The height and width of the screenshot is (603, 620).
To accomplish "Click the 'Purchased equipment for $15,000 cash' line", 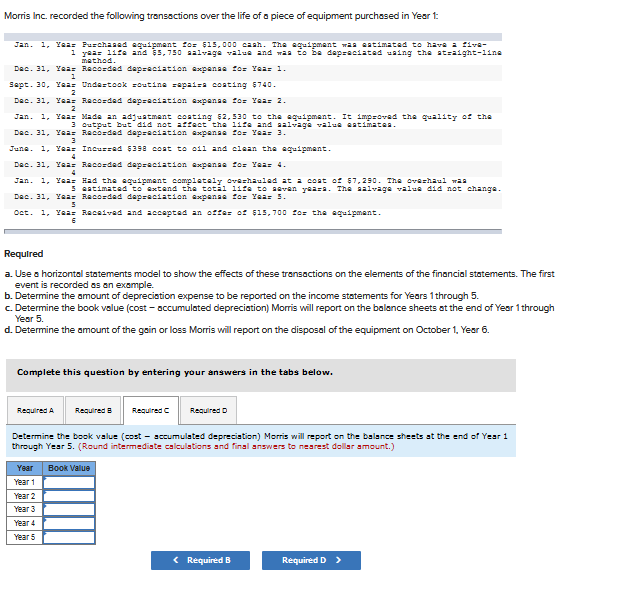I will pyautogui.click(x=292, y=53).
